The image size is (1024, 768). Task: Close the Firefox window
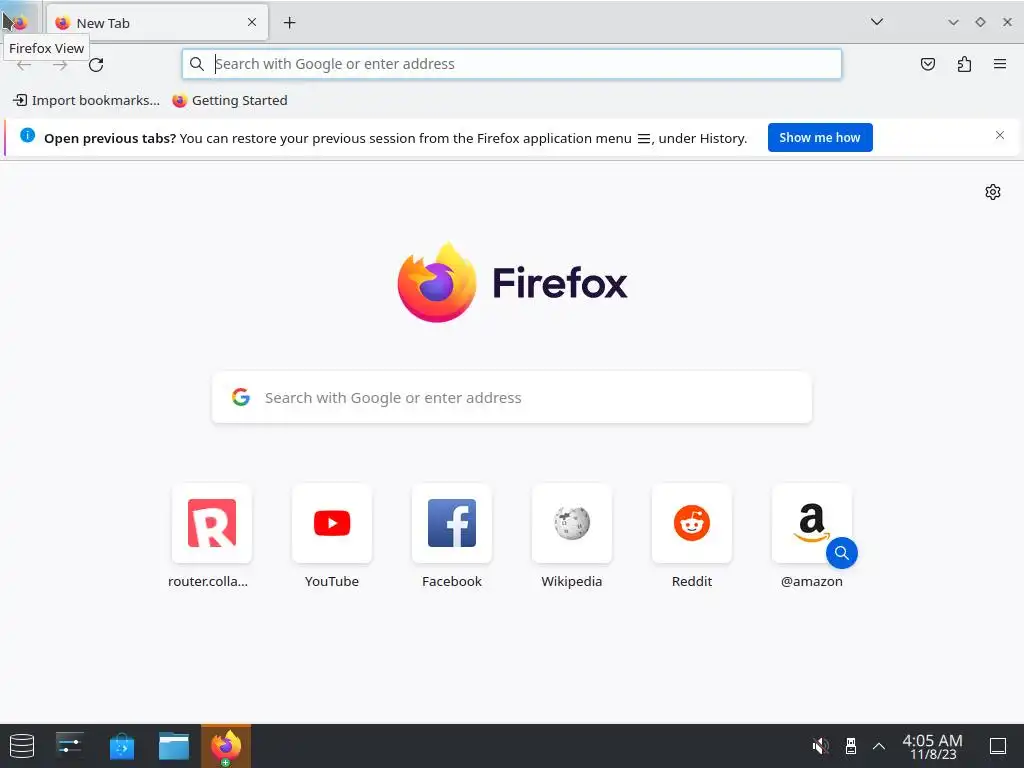point(1007,22)
